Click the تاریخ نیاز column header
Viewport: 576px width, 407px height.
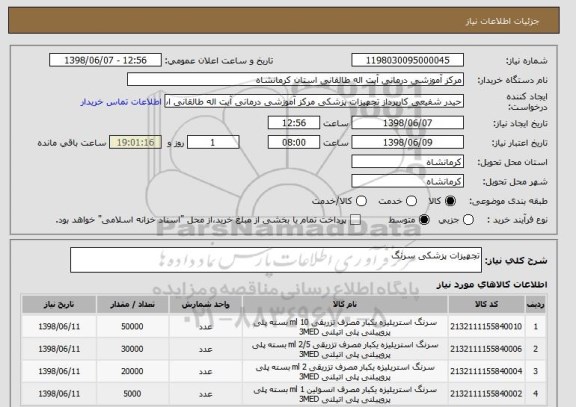(x=59, y=304)
